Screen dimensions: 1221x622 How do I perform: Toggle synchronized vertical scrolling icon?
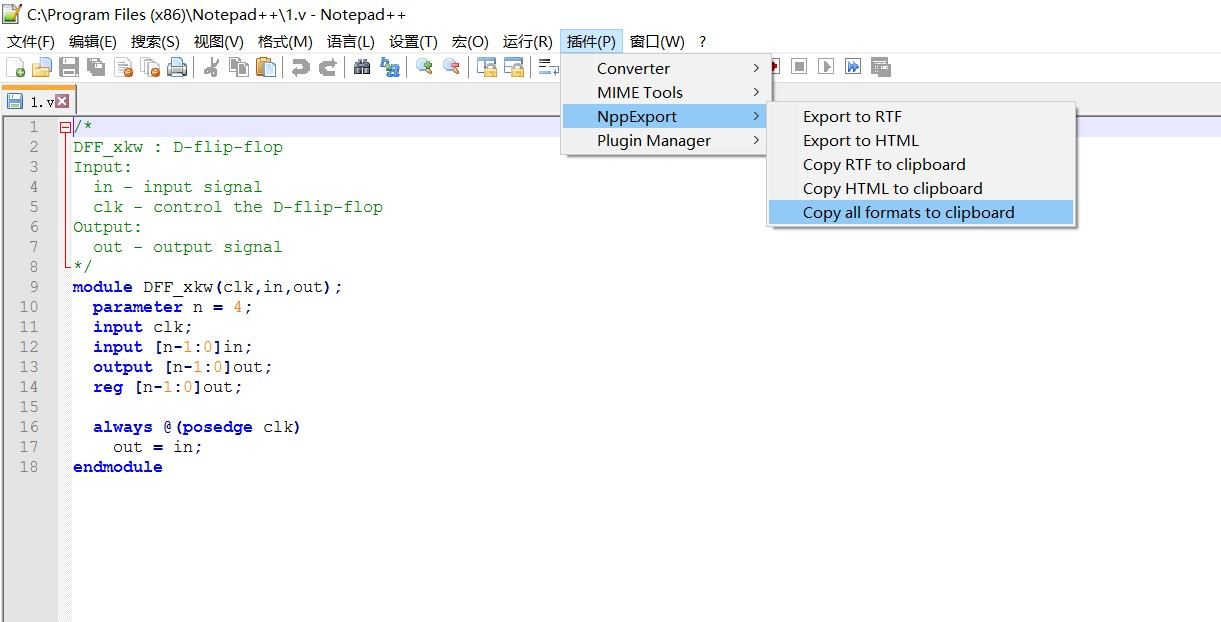click(486, 68)
